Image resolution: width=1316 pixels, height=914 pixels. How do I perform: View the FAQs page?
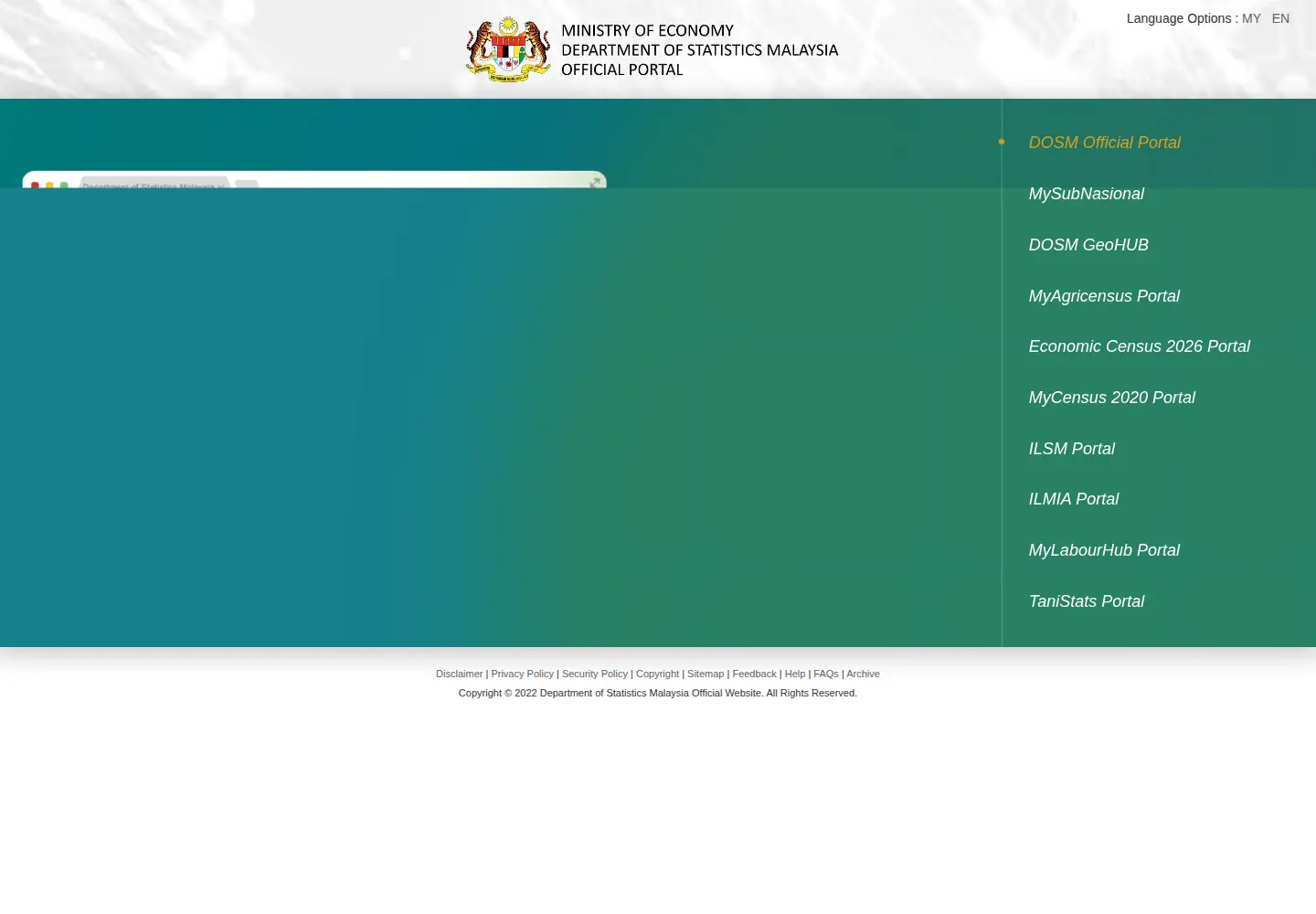(x=826, y=674)
